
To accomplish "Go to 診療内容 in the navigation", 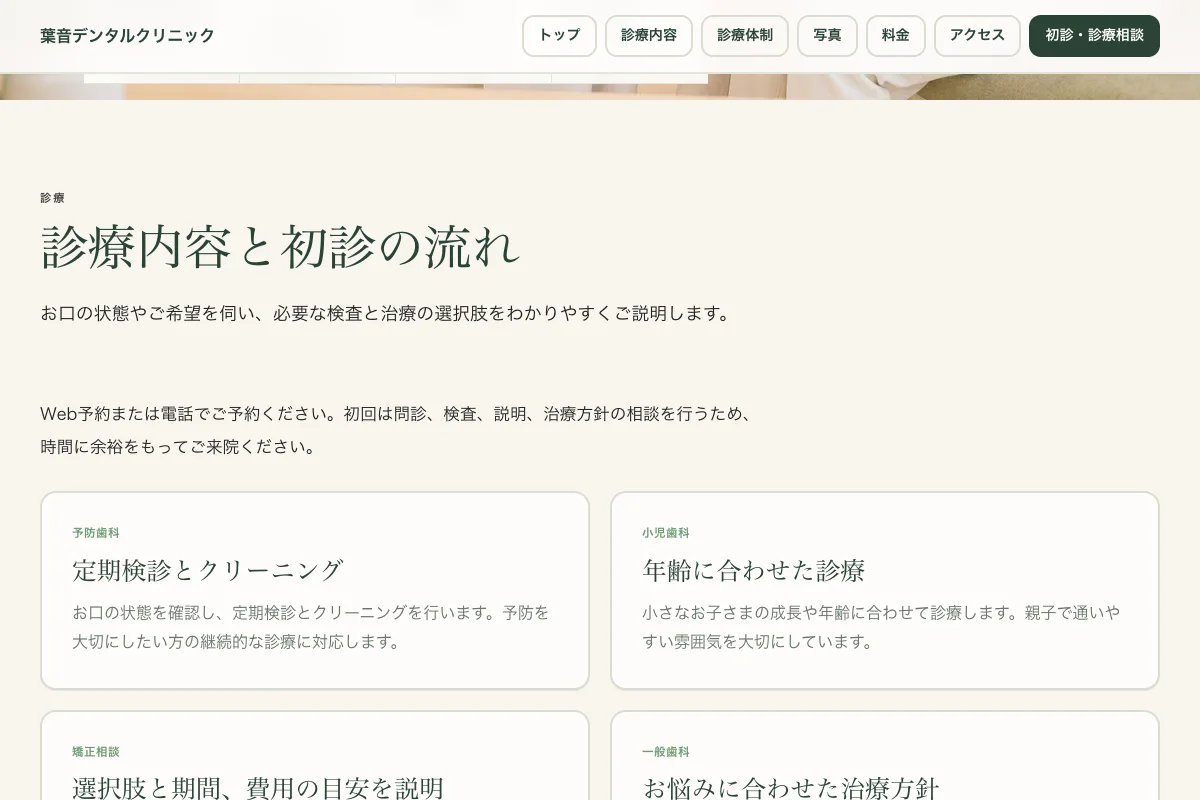I will [649, 36].
